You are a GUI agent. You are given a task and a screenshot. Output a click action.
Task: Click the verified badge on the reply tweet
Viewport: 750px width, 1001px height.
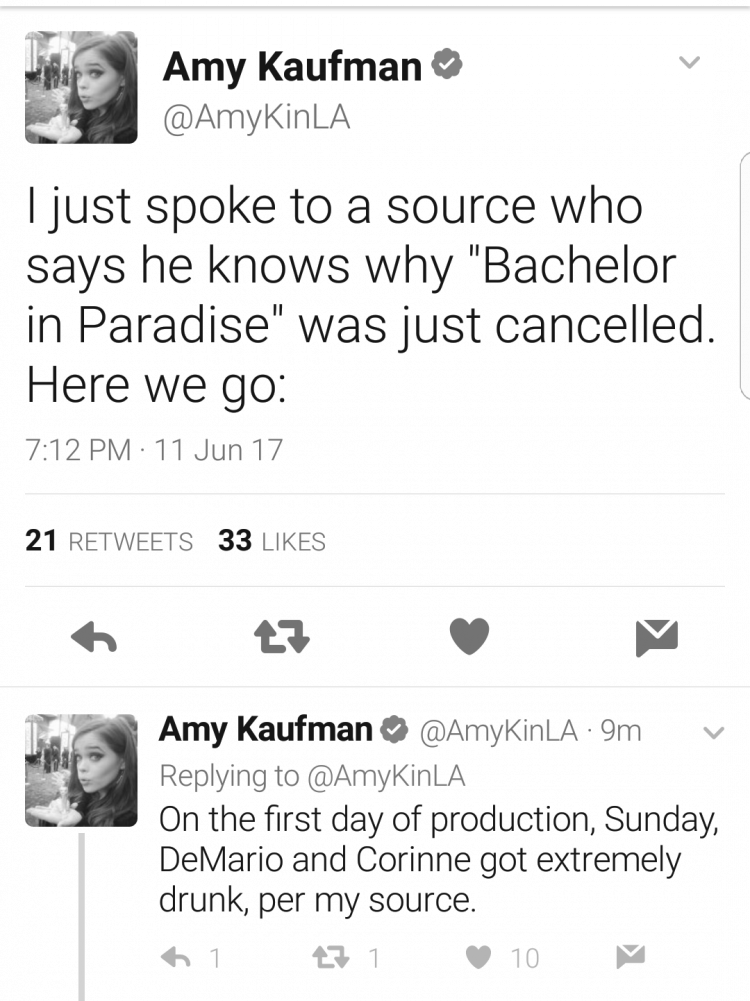click(394, 730)
